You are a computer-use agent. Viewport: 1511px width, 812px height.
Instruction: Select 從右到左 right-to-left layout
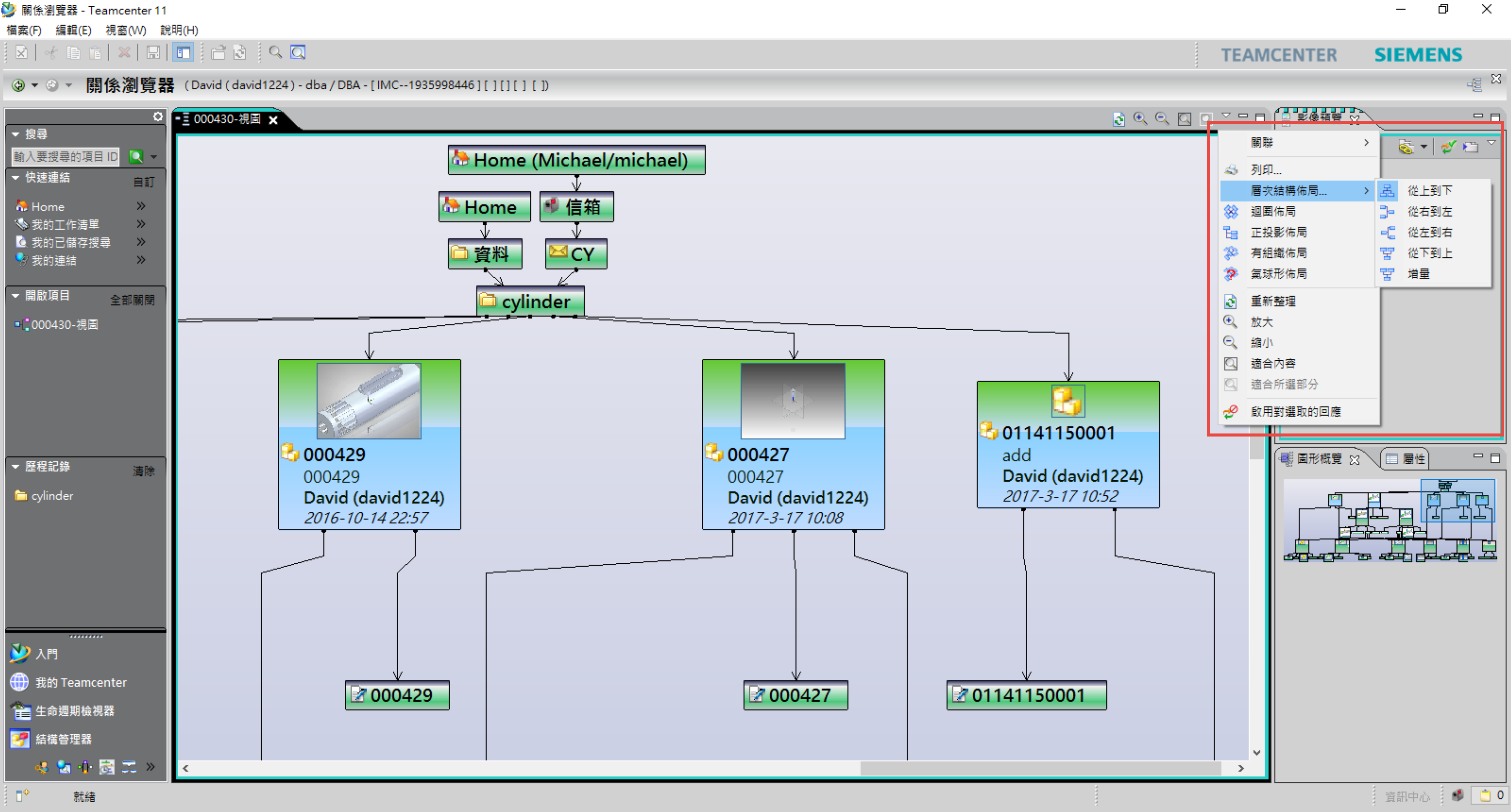(x=1433, y=212)
